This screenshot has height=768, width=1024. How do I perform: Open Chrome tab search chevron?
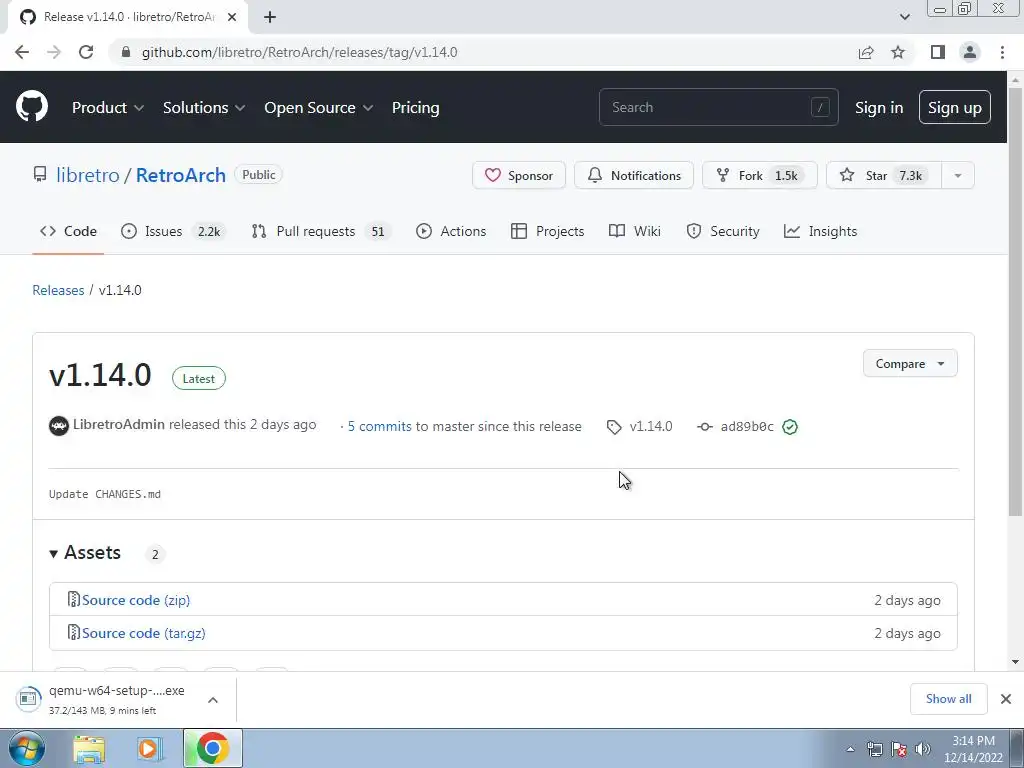pyautogui.click(x=904, y=17)
